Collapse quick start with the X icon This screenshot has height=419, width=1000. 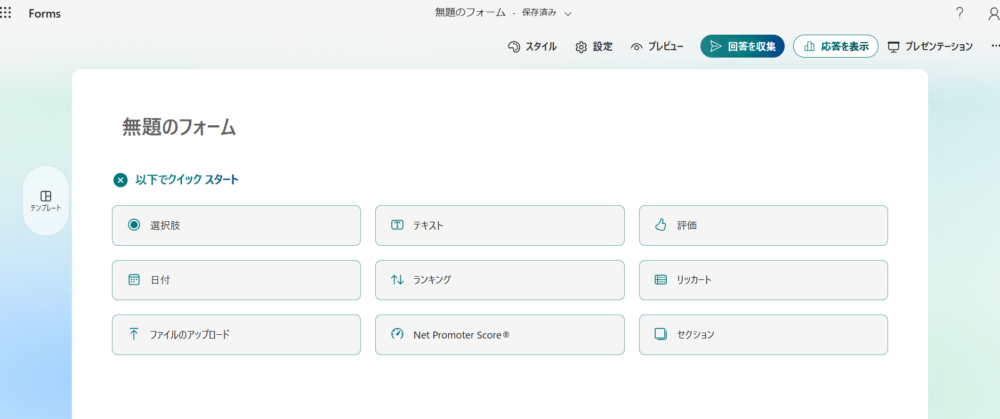pos(120,180)
